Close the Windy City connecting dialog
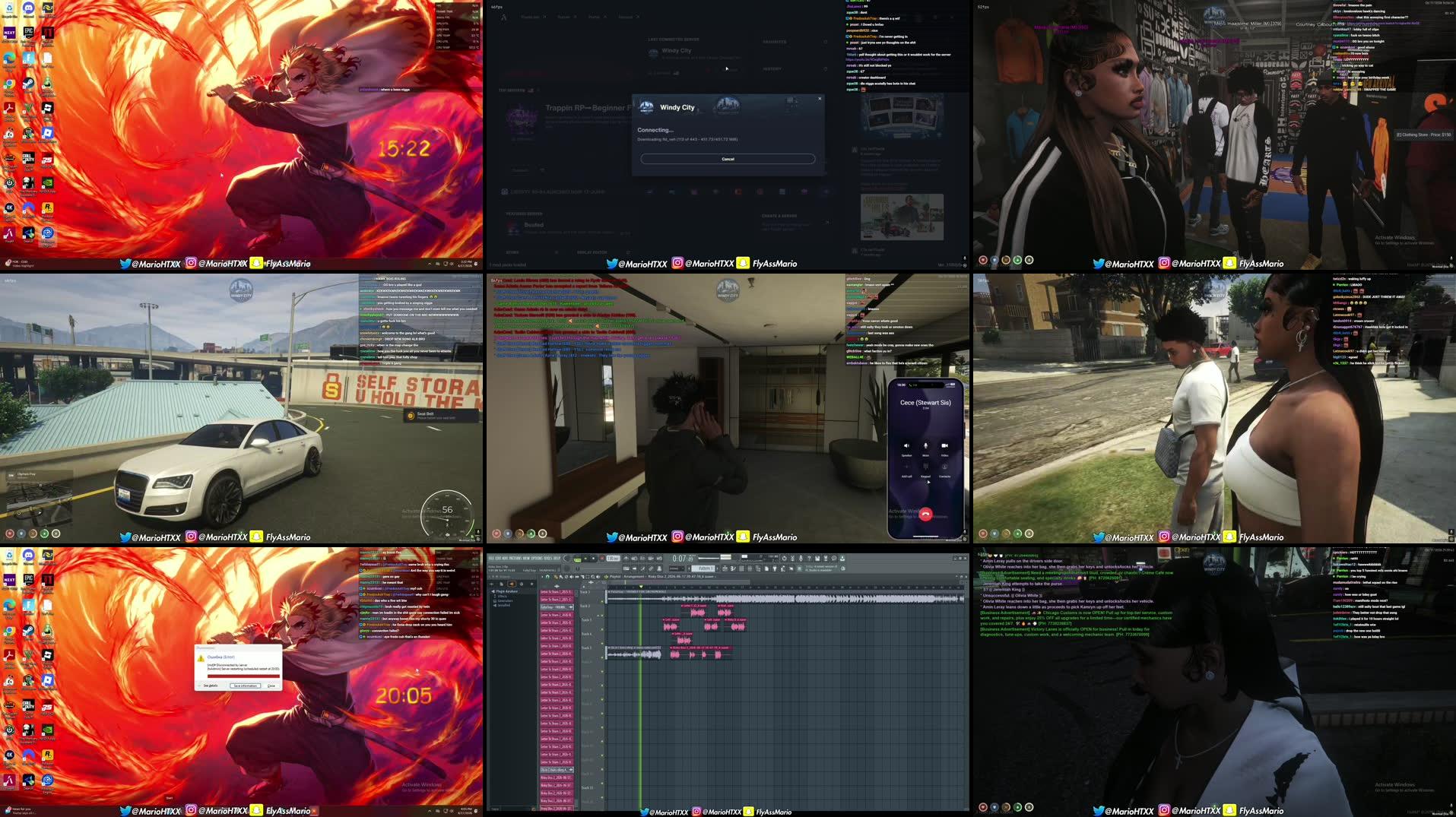Viewport: 1456px width, 817px height. coord(820,98)
